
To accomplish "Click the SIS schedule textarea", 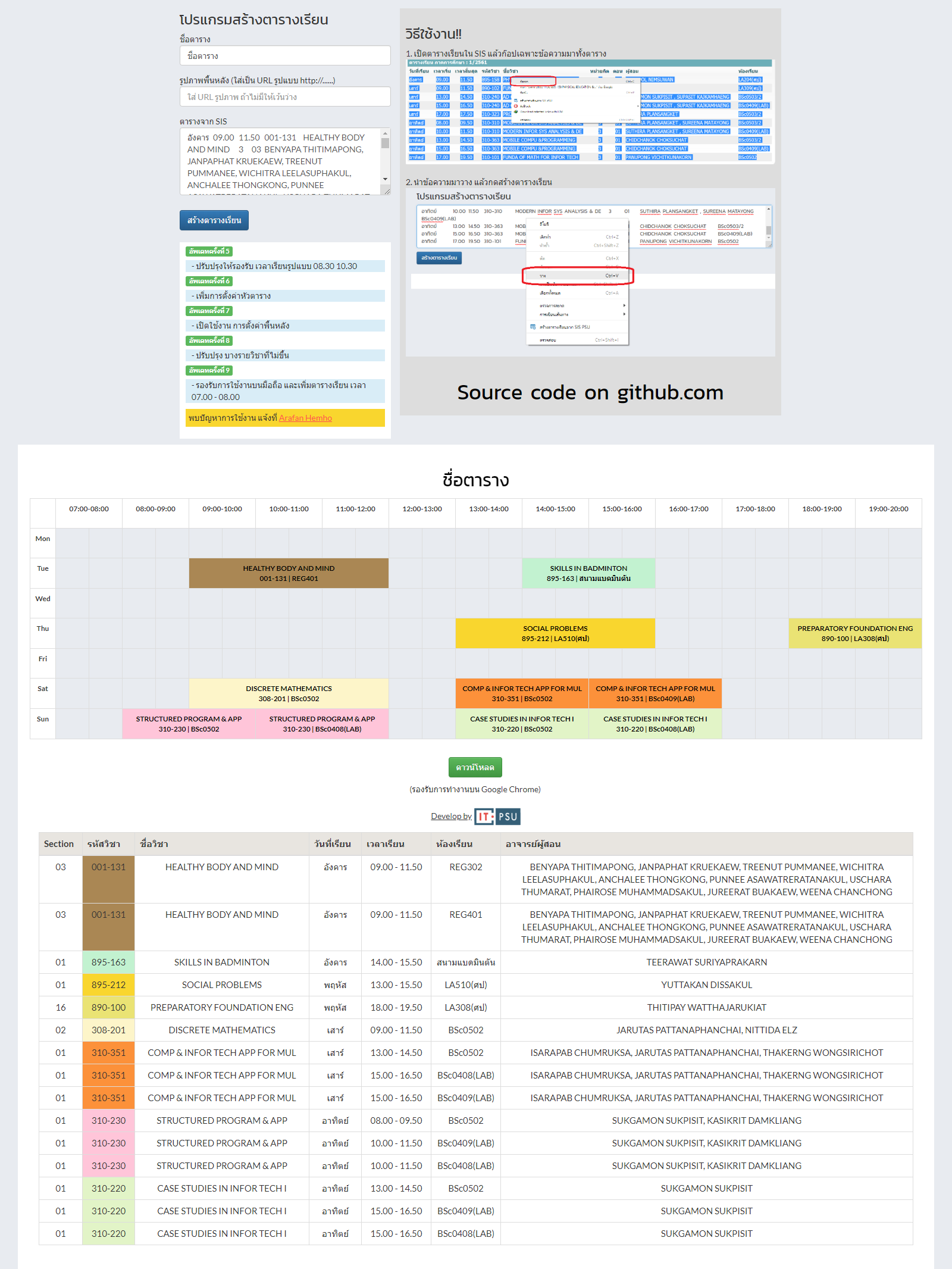I will 285,161.
